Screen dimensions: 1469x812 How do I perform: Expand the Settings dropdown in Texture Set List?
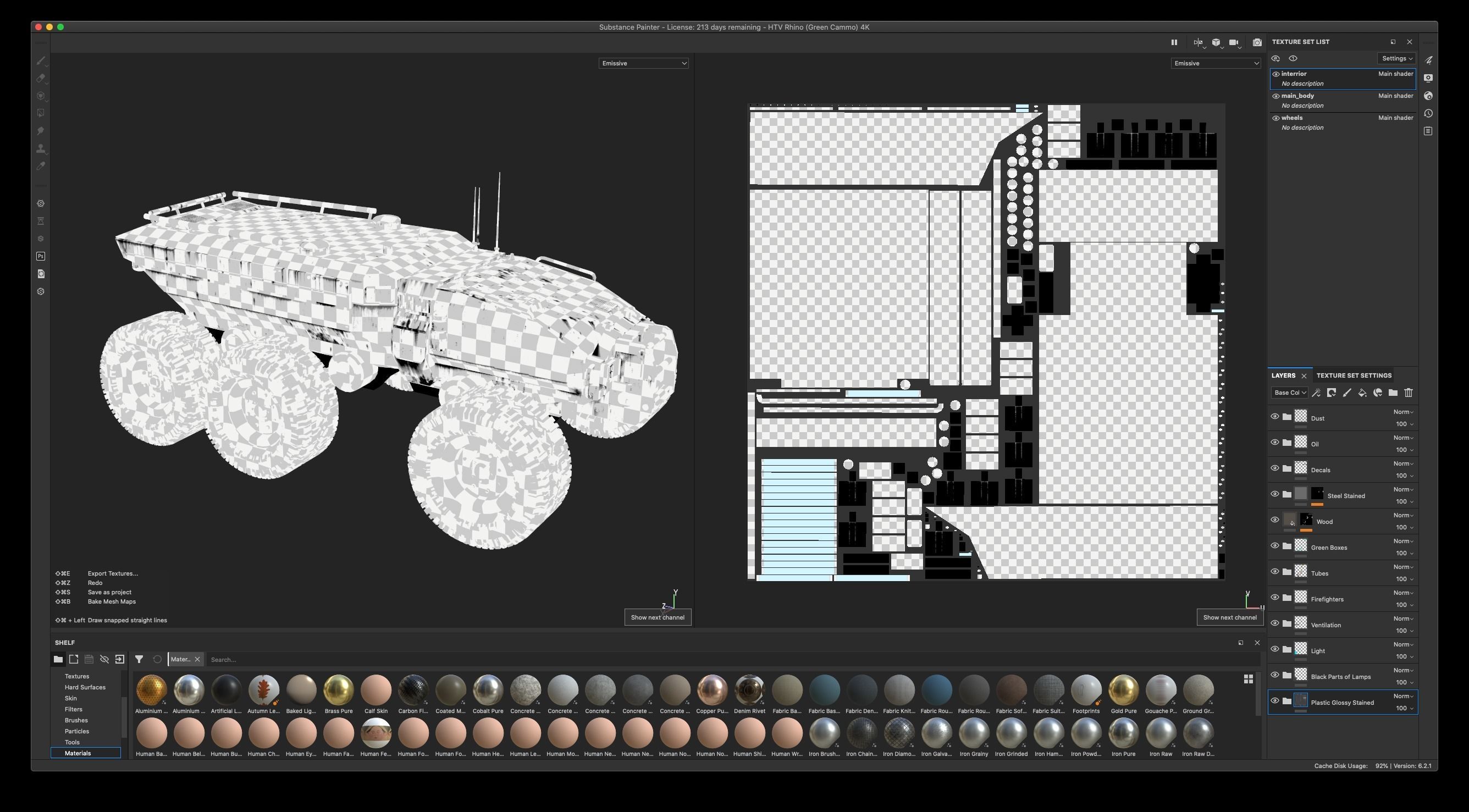(x=1396, y=58)
